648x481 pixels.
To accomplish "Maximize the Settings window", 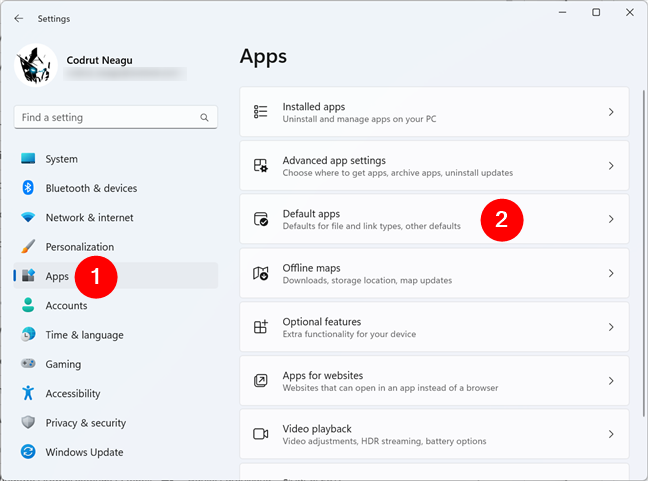I will 596,12.
